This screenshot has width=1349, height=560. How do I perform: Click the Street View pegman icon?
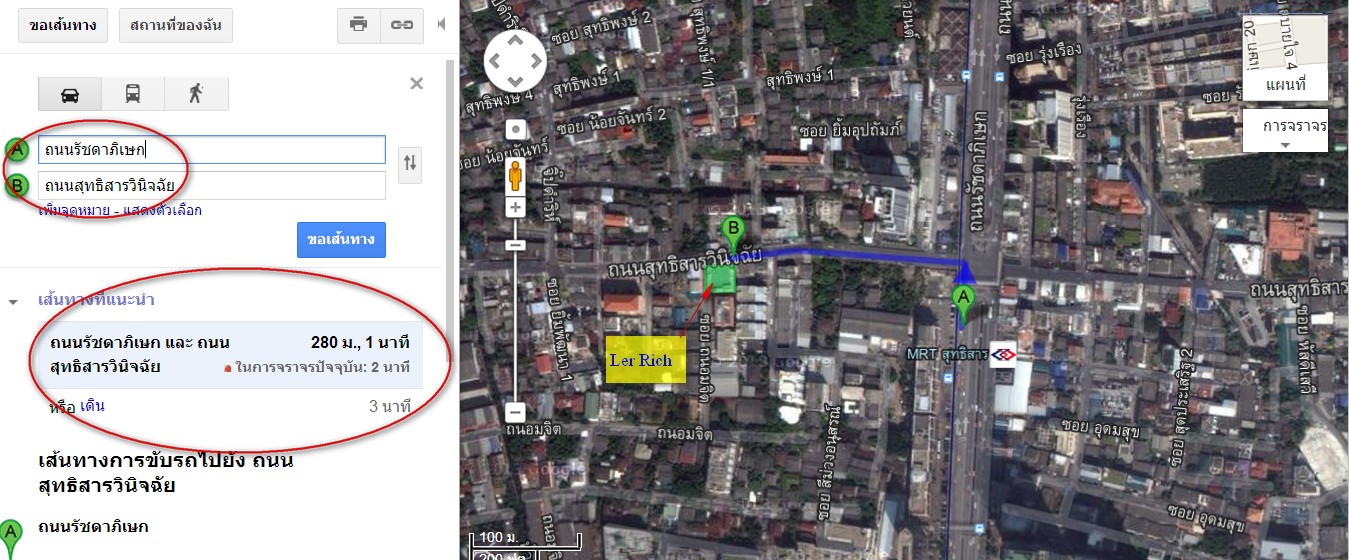click(516, 178)
